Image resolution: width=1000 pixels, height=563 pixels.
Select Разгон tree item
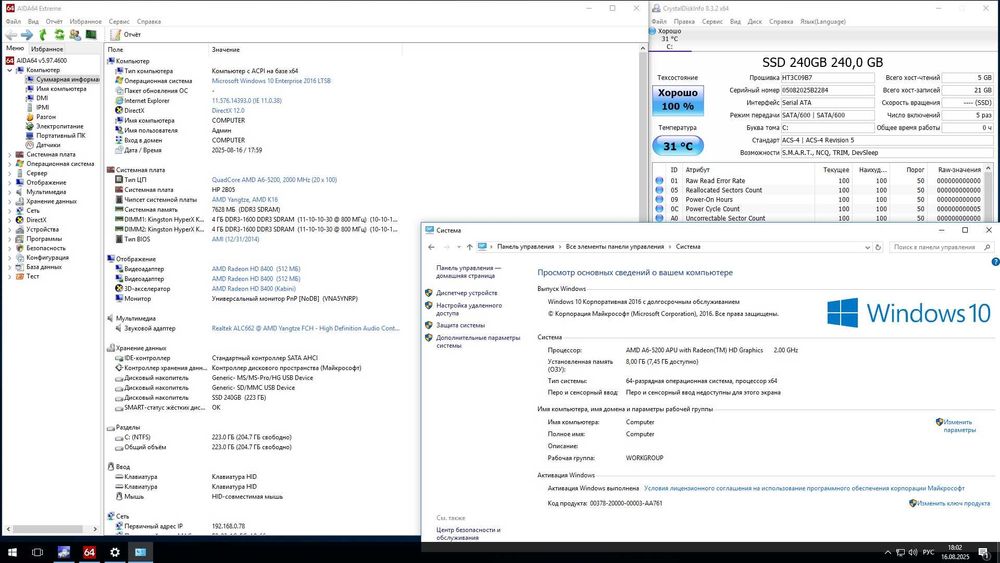pos(46,117)
